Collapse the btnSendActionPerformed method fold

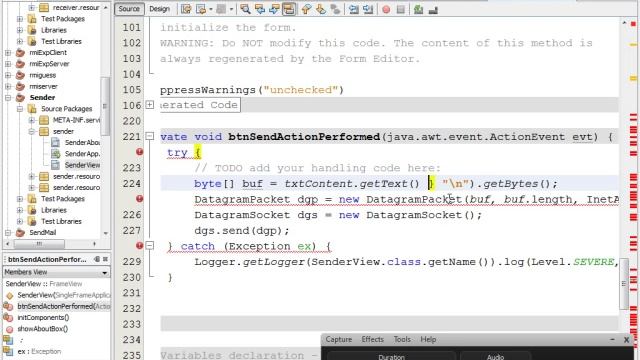150,136
